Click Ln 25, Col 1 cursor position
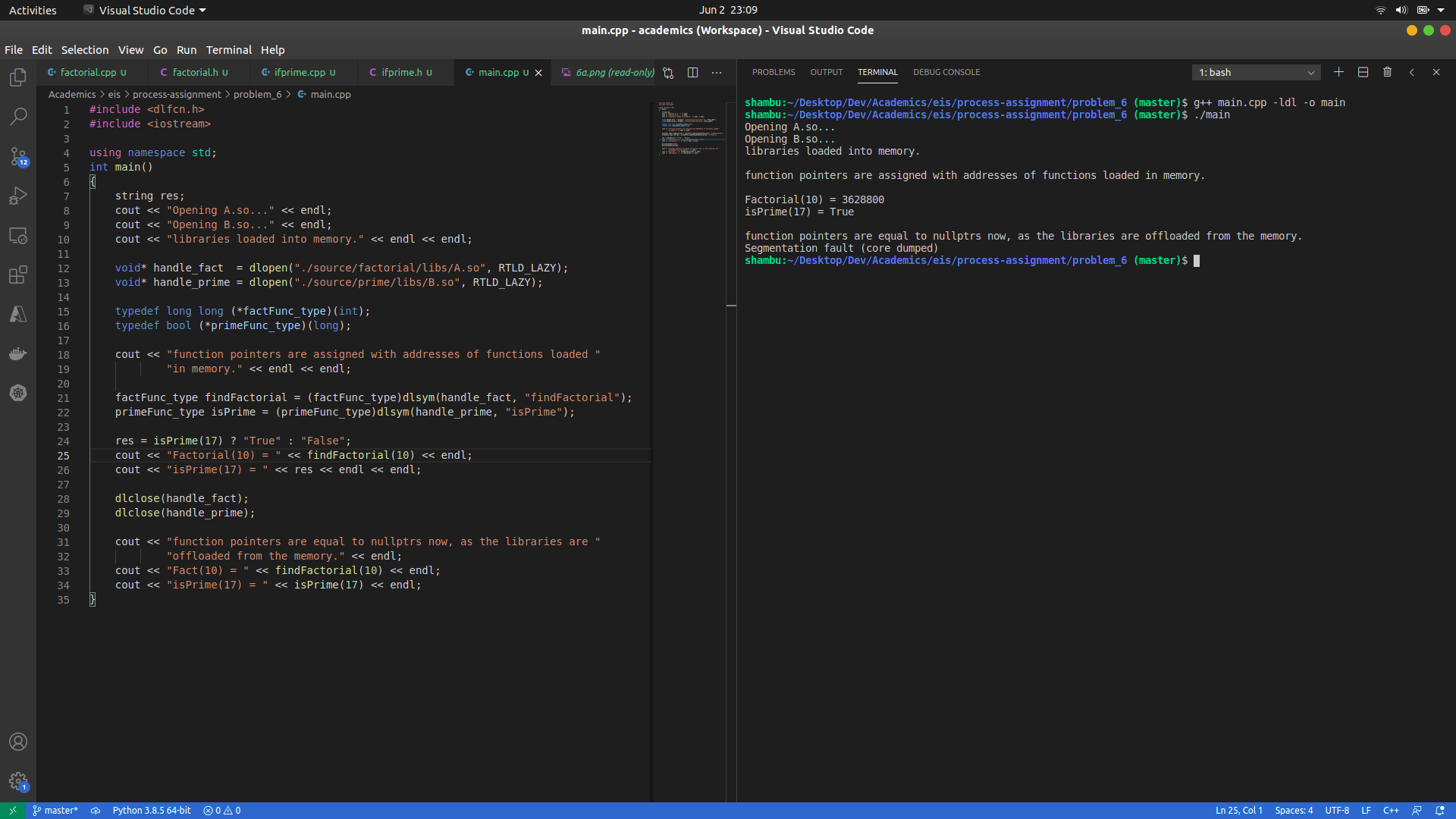1456x819 pixels. [1239, 811]
